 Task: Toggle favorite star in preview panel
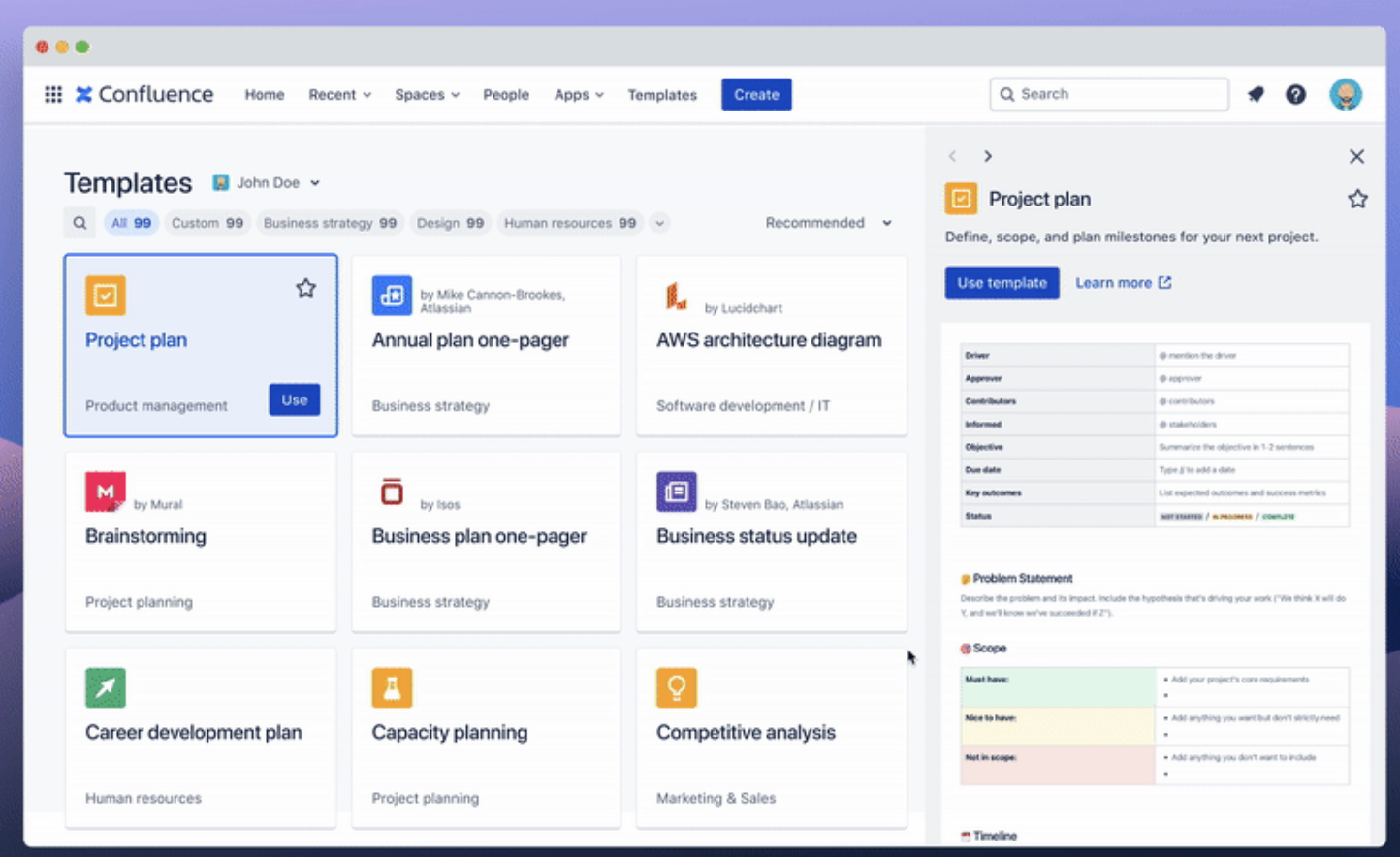click(1357, 199)
